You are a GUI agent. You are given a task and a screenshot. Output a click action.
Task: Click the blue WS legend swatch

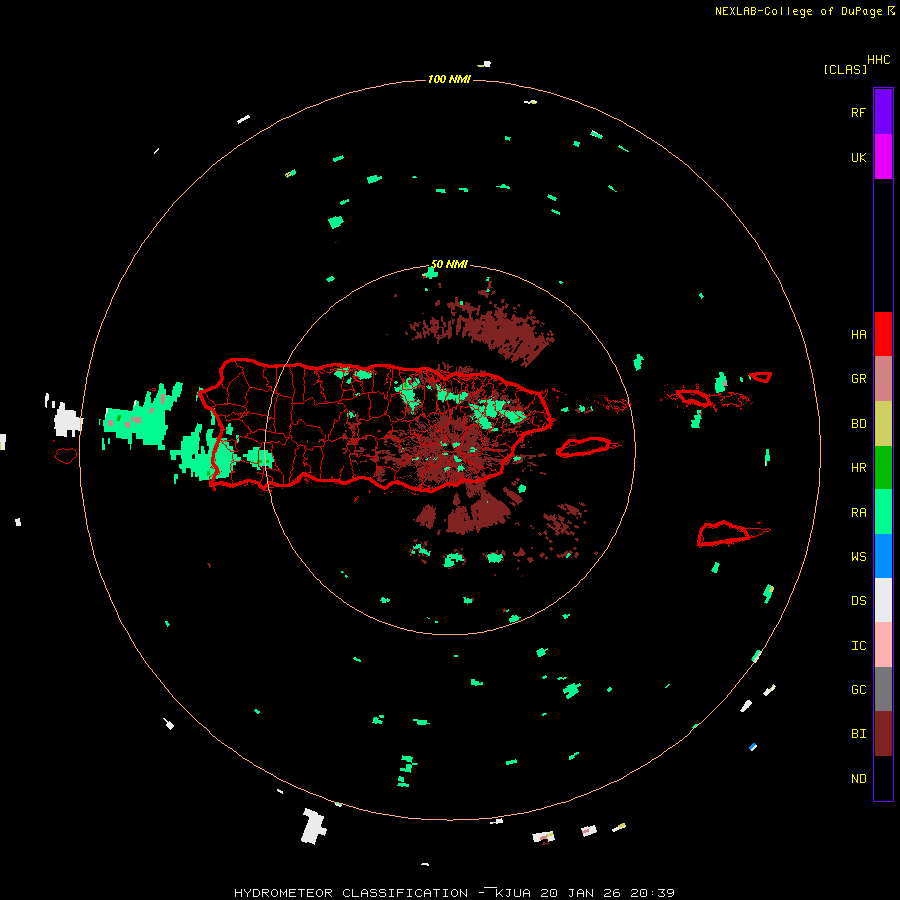pos(883,556)
